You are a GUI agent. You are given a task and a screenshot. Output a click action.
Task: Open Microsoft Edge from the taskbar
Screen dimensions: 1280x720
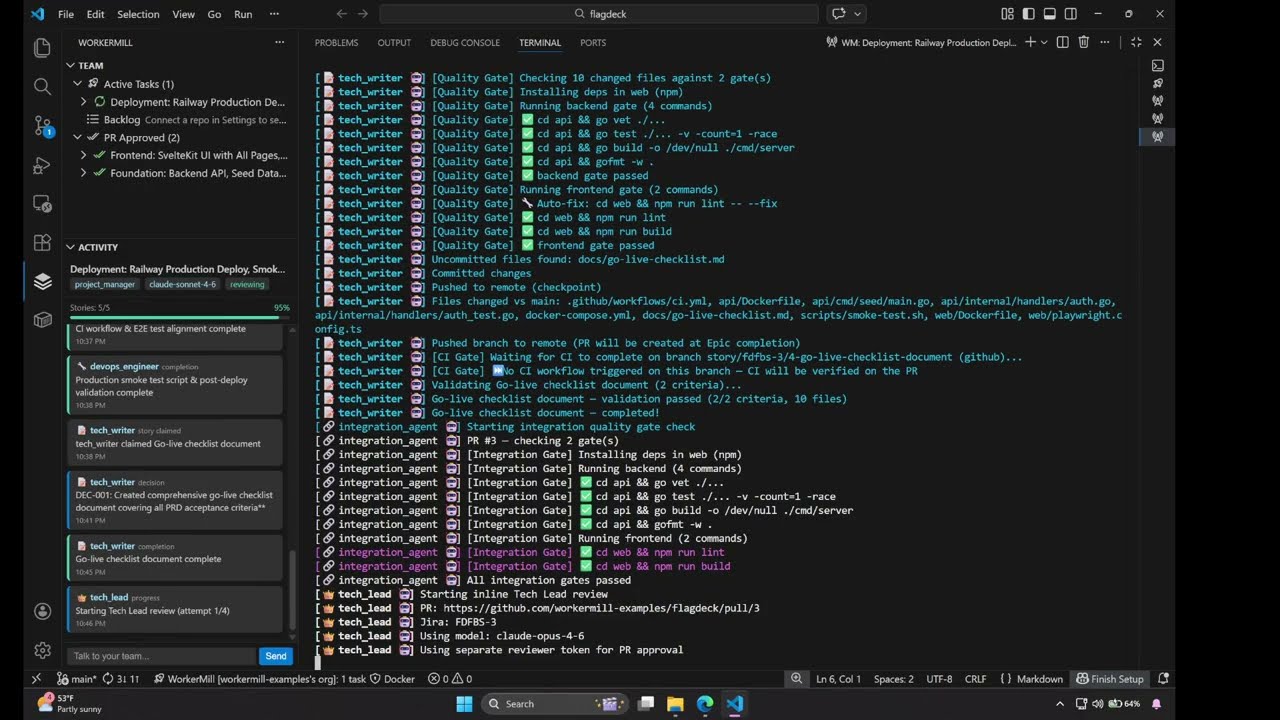pos(705,703)
